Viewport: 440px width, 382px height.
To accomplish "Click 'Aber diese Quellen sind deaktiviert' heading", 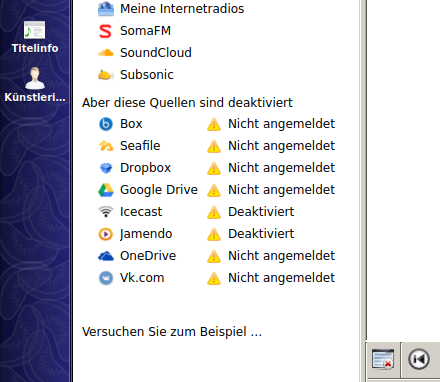I will click(x=187, y=103).
